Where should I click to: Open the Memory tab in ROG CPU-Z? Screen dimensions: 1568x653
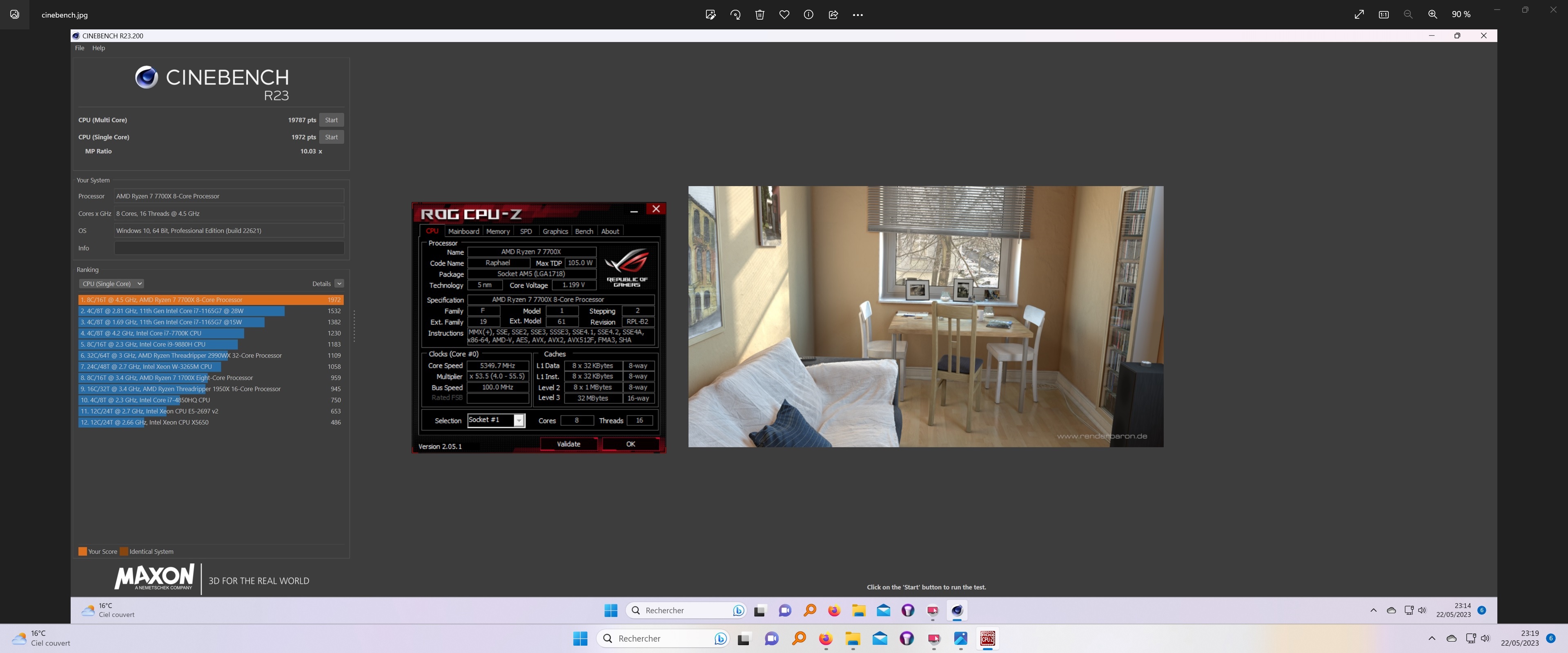497,231
